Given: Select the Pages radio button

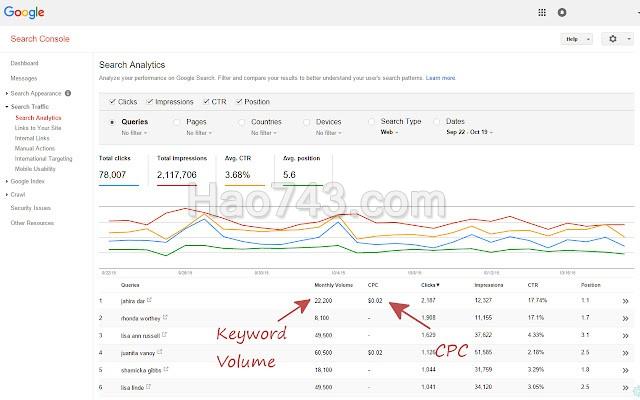Looking at the screenshot, I should tap(177, 122).
